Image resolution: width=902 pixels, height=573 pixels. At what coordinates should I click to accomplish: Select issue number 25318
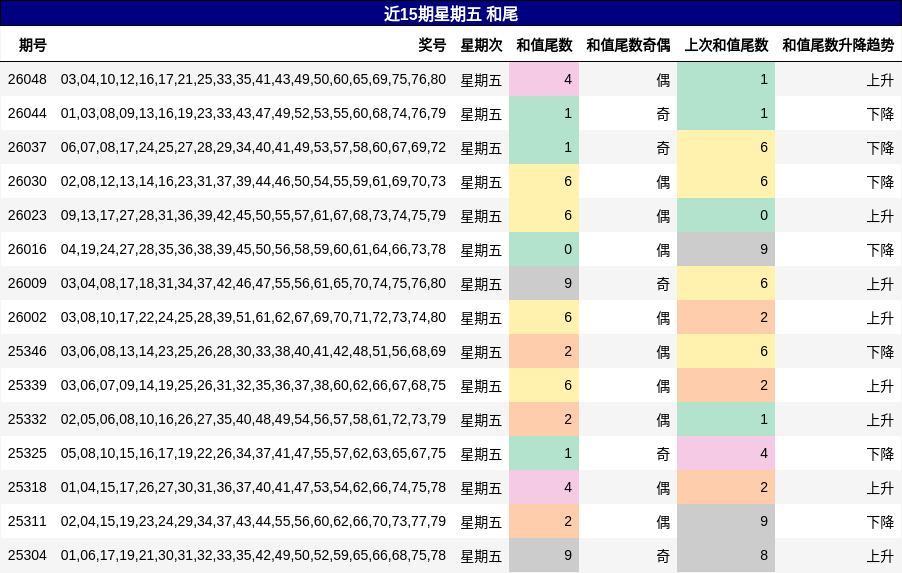pos(27,487)
